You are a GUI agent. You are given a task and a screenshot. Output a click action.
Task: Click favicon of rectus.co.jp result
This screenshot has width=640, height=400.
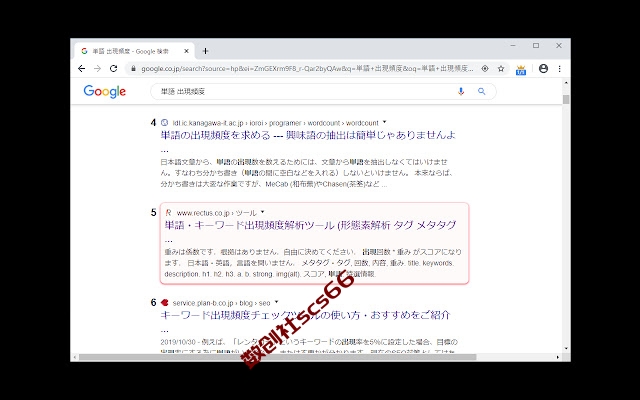[168, 213]
